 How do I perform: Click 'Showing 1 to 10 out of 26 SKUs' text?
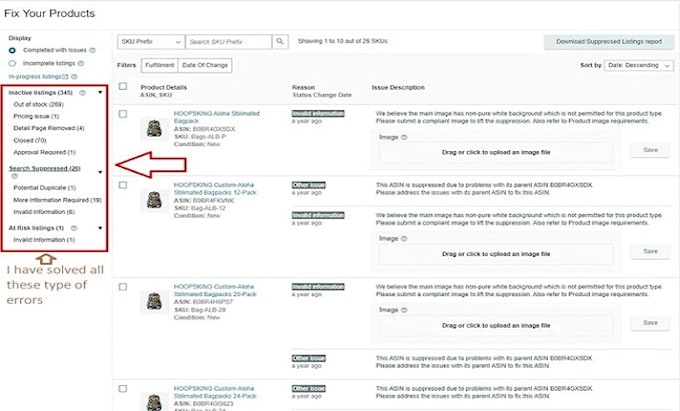pyautogui.click(x=343, y=41)
